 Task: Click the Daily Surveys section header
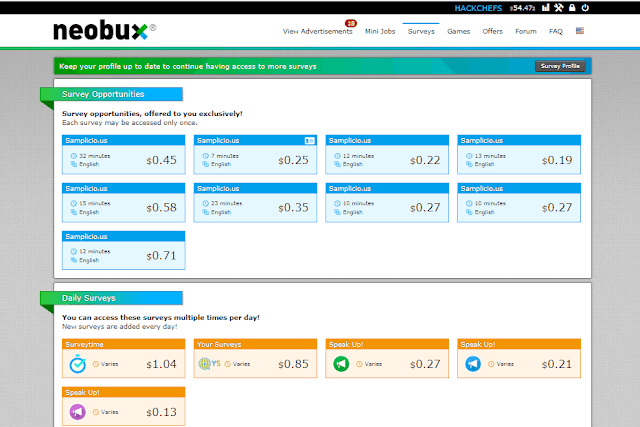pos(111,298)
